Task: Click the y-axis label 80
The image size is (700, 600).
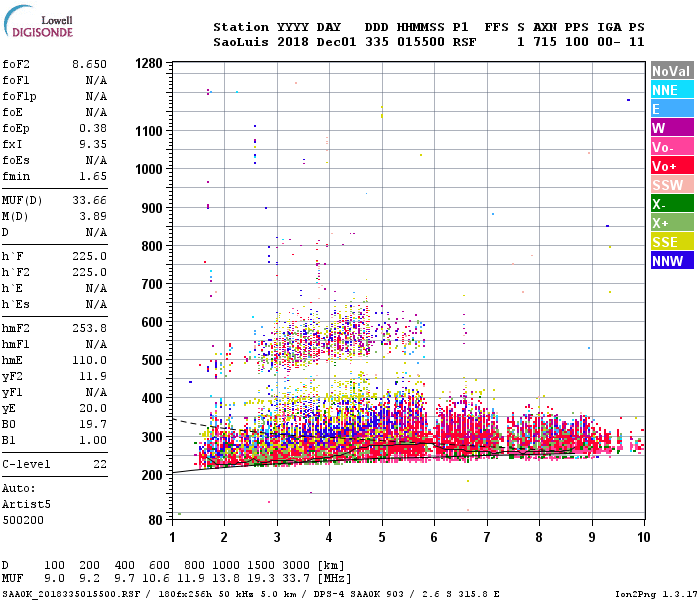Action: (156, 520)
